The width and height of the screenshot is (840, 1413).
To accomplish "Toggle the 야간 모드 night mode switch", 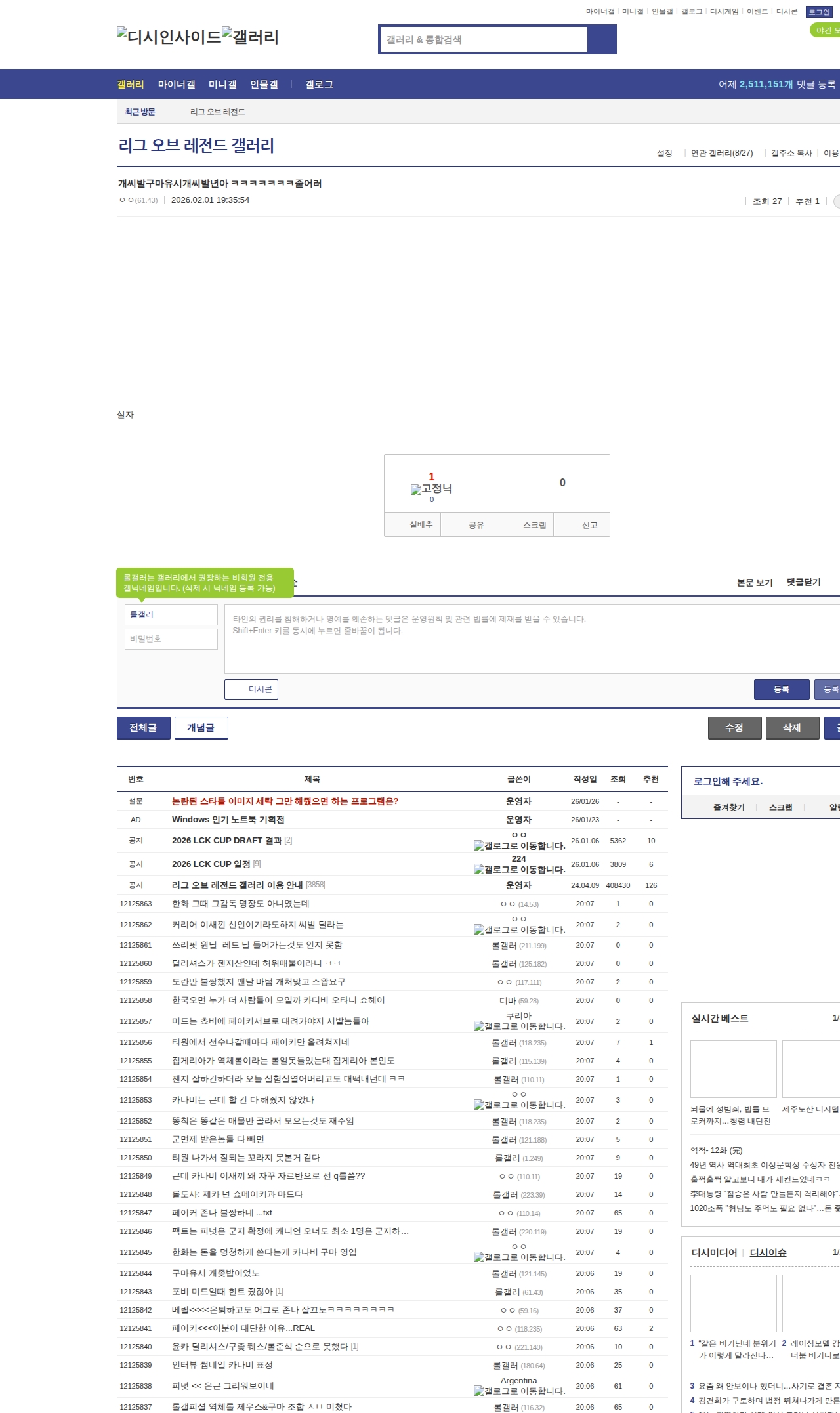I will (826, 30).
